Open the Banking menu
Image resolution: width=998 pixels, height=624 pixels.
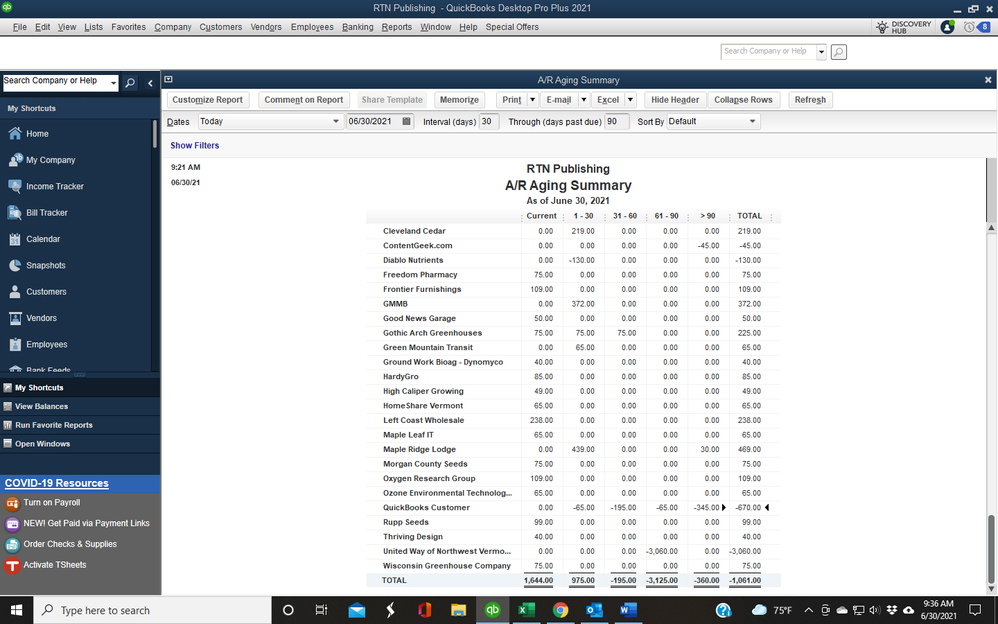(360, 27)
